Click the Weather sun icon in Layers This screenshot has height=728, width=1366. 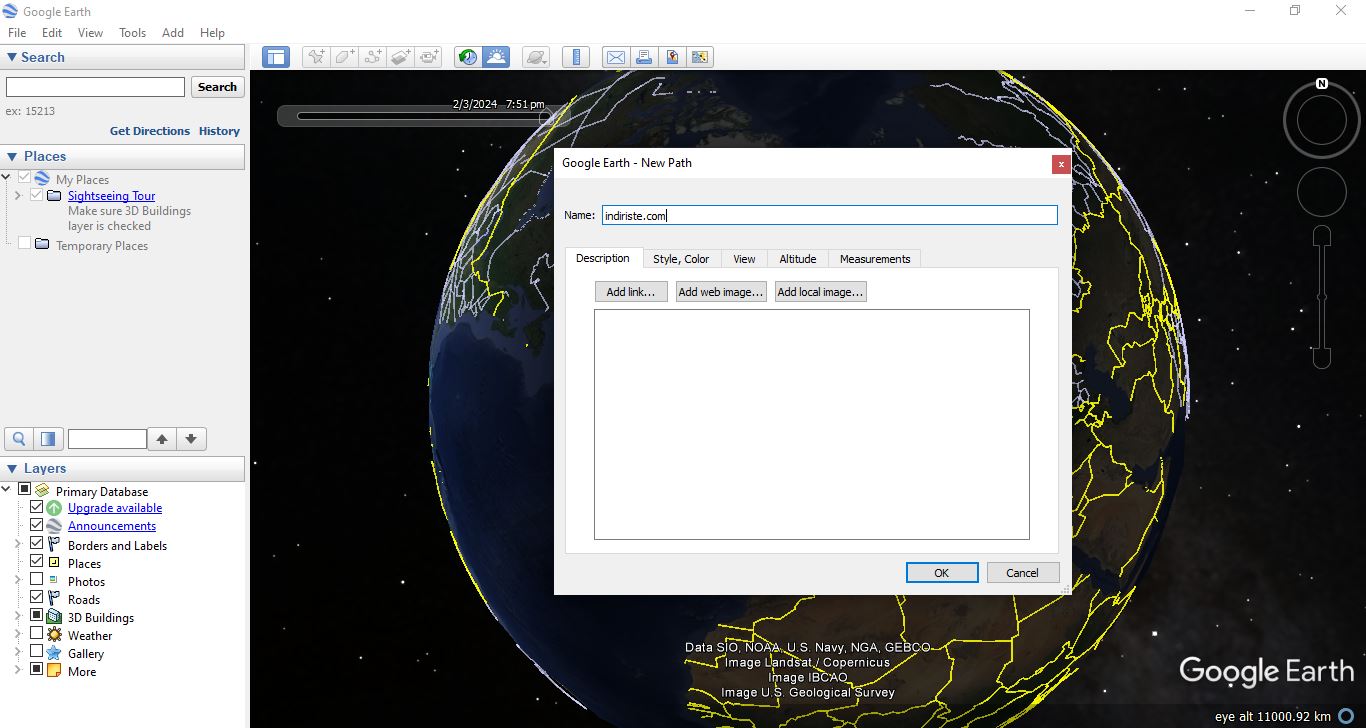(54, 635)
